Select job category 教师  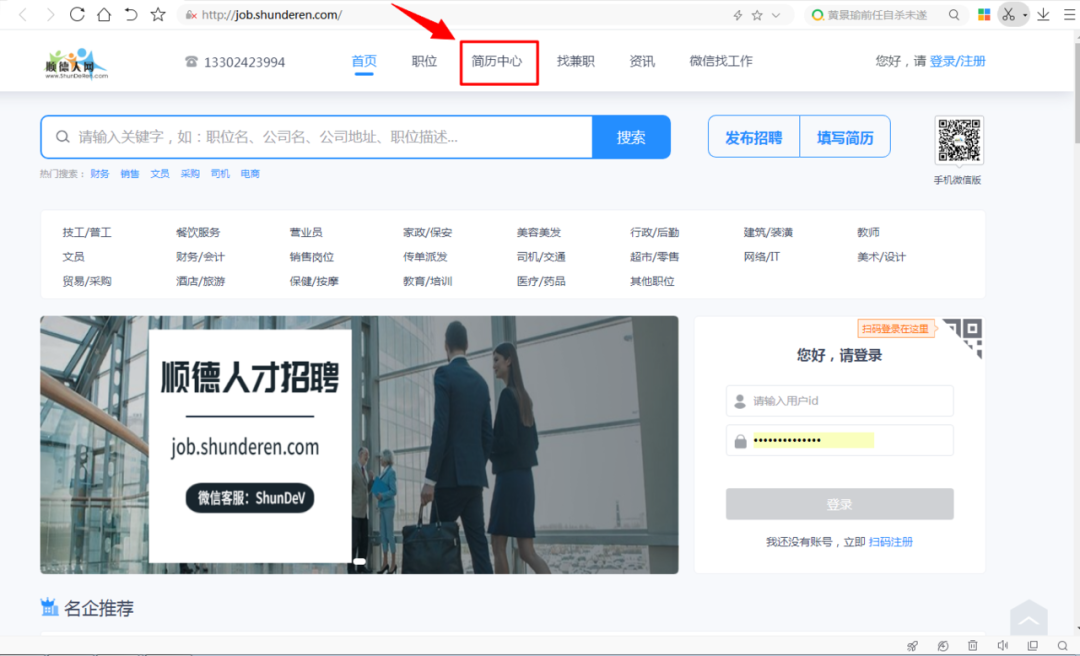(x=868, y=232)
